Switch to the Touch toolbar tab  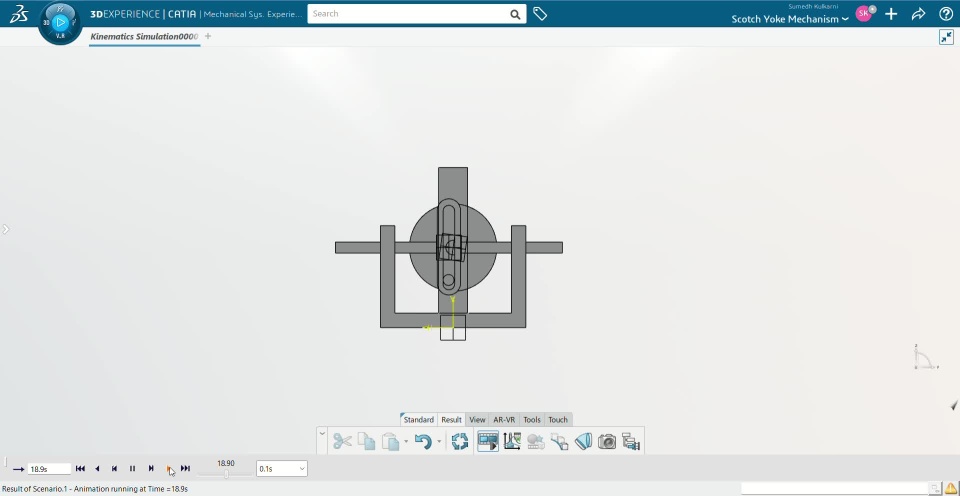pyautogui.click(x=558, y=419)
